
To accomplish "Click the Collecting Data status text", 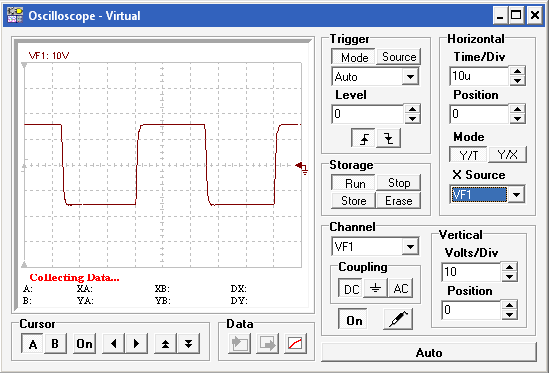I will tap(74, 278).
